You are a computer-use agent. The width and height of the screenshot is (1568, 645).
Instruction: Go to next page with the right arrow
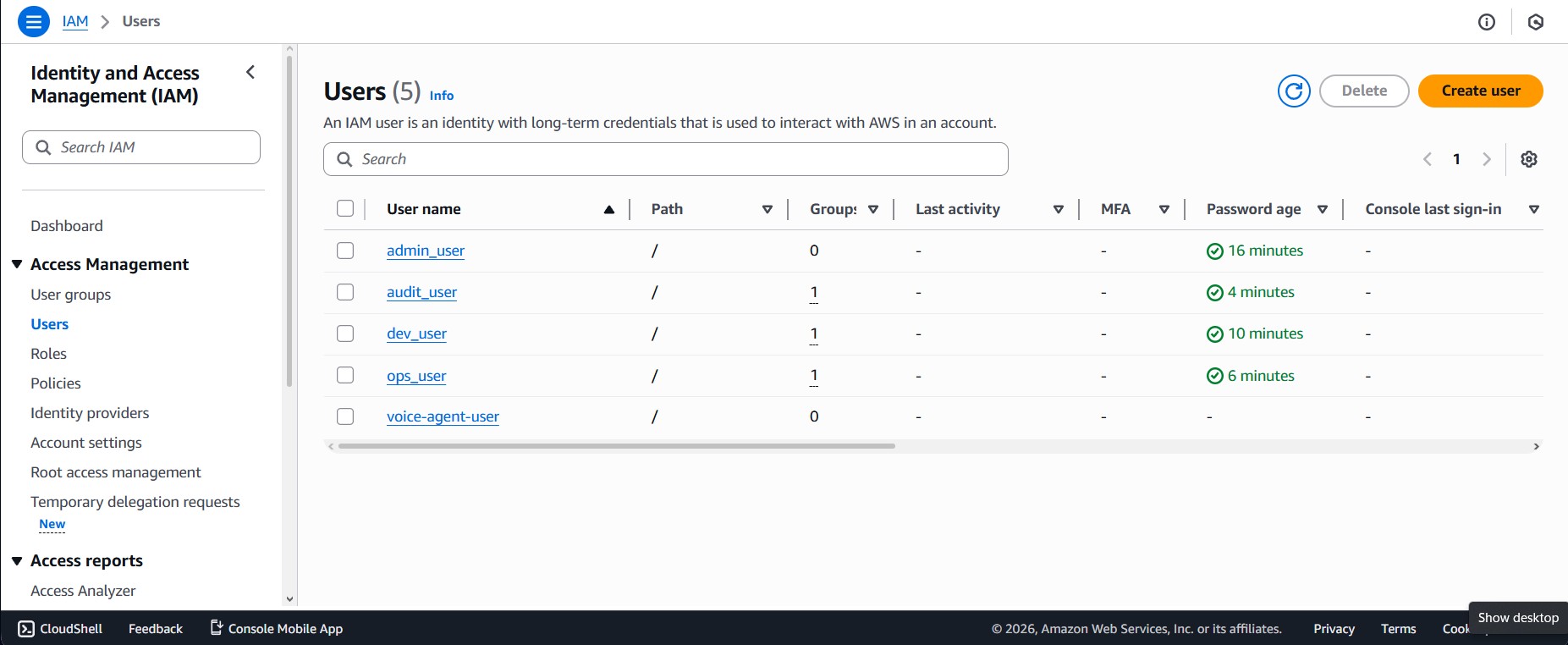pyautogui.click(x=1486, y=159)
